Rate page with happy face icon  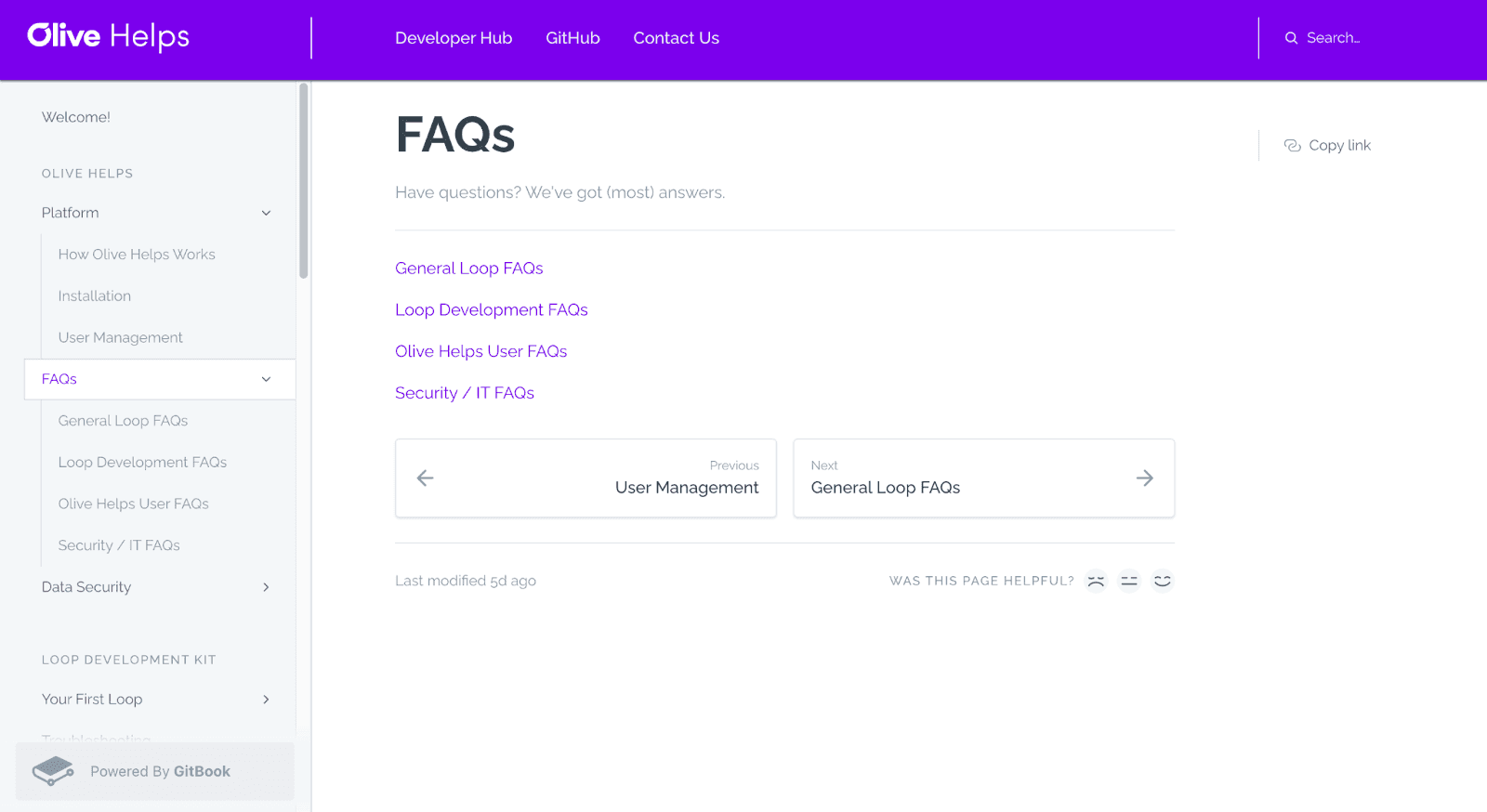click(x=1163, y=582)
